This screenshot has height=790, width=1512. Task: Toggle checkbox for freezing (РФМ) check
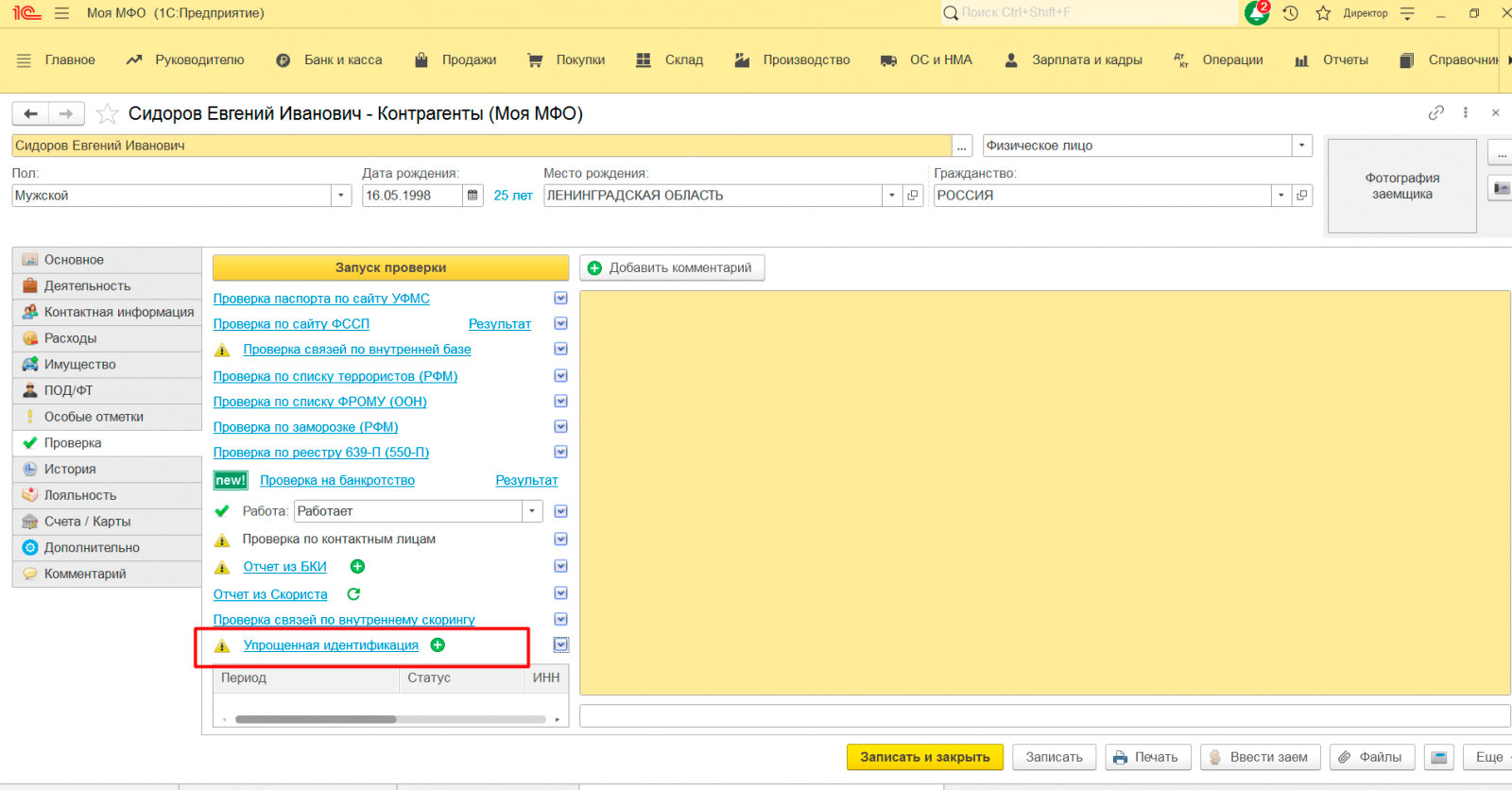point(560,426)
